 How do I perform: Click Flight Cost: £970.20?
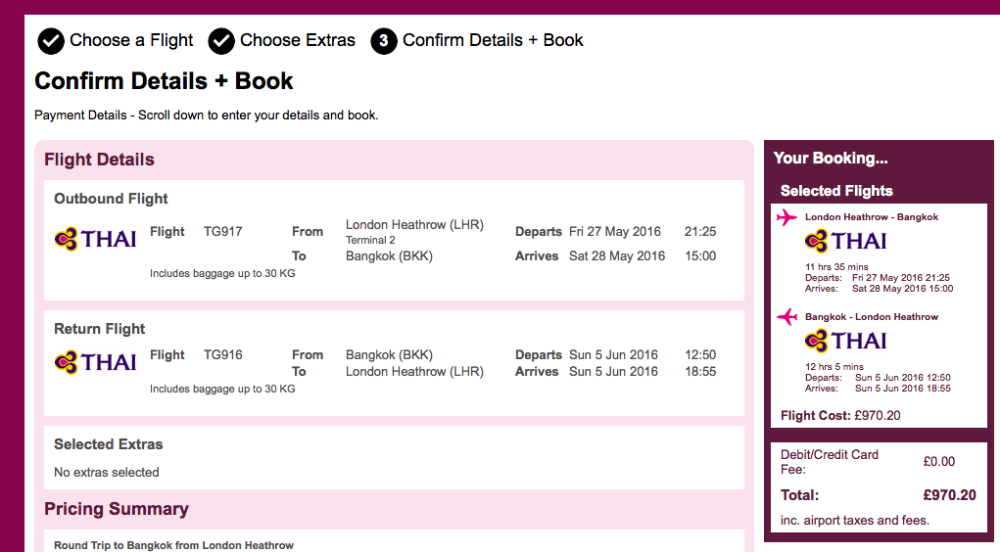[x=841, y=416]
